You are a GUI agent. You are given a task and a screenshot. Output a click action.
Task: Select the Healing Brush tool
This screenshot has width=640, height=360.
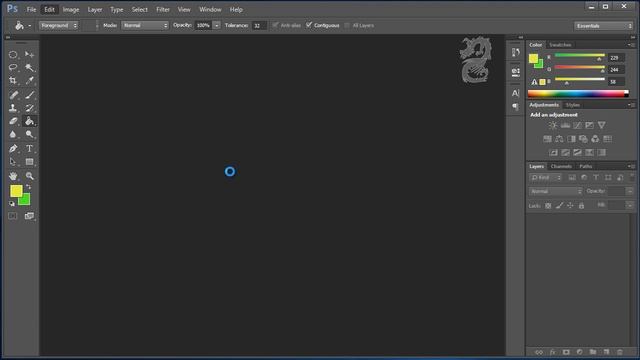(13, 95)
